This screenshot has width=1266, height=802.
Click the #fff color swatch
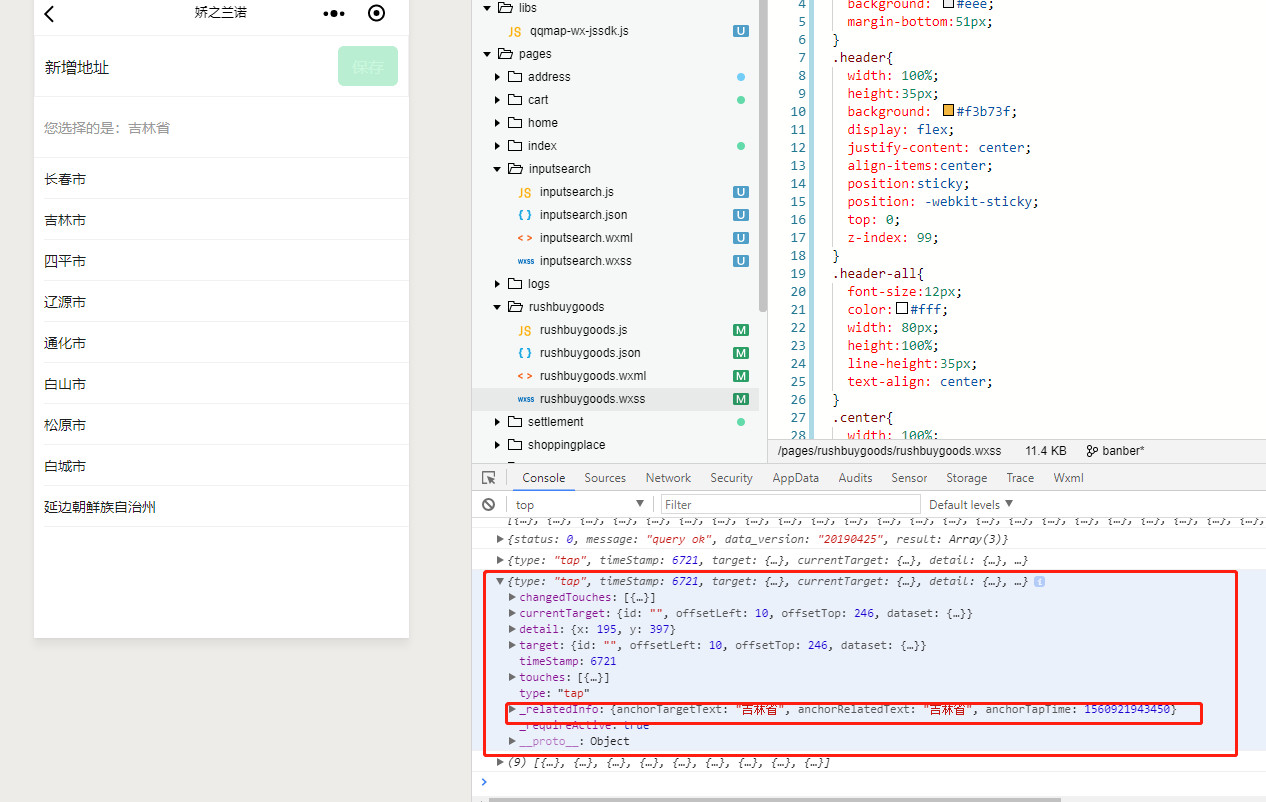coord(902,309)
